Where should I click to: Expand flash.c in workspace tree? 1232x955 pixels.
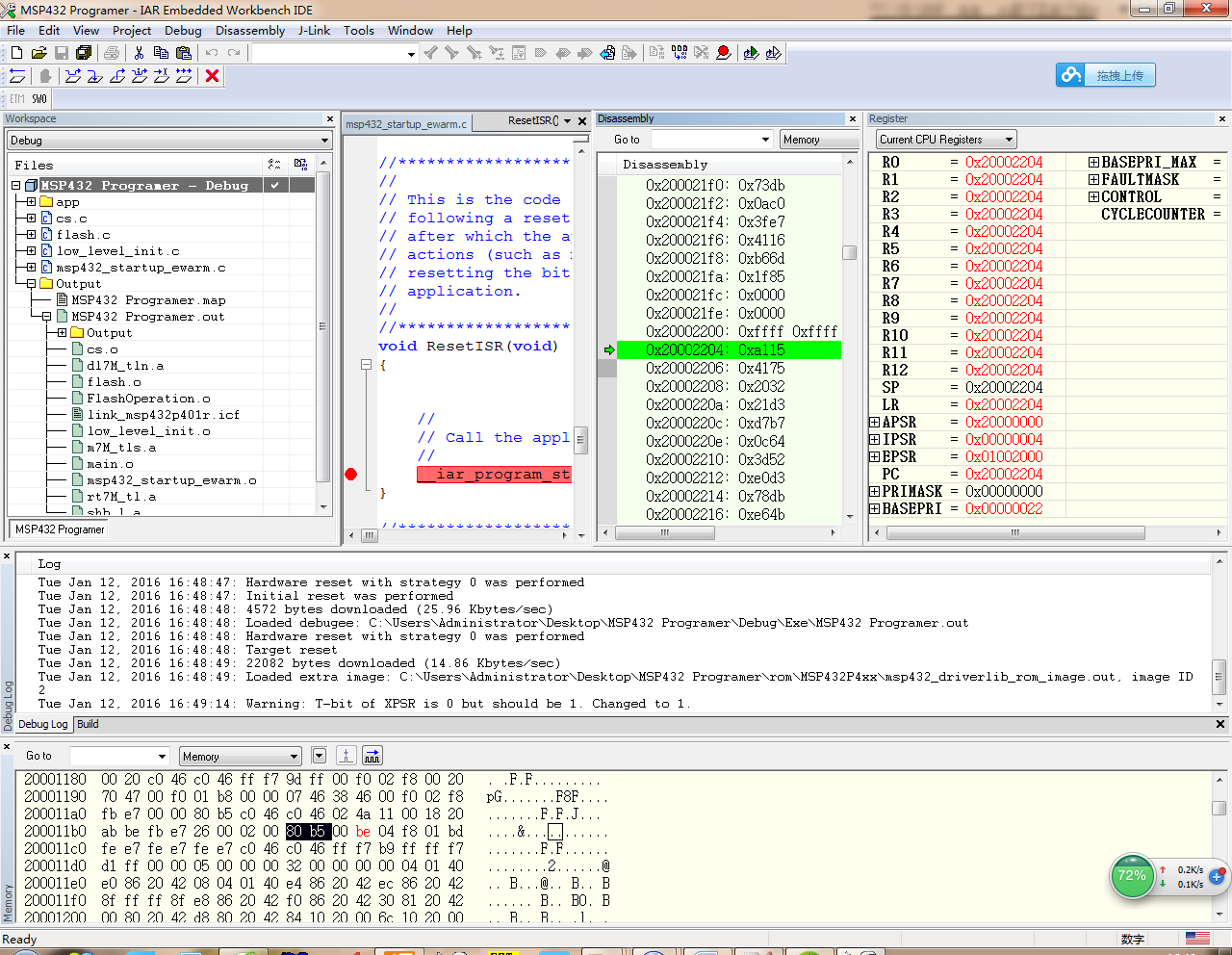[x=32, y=235]
